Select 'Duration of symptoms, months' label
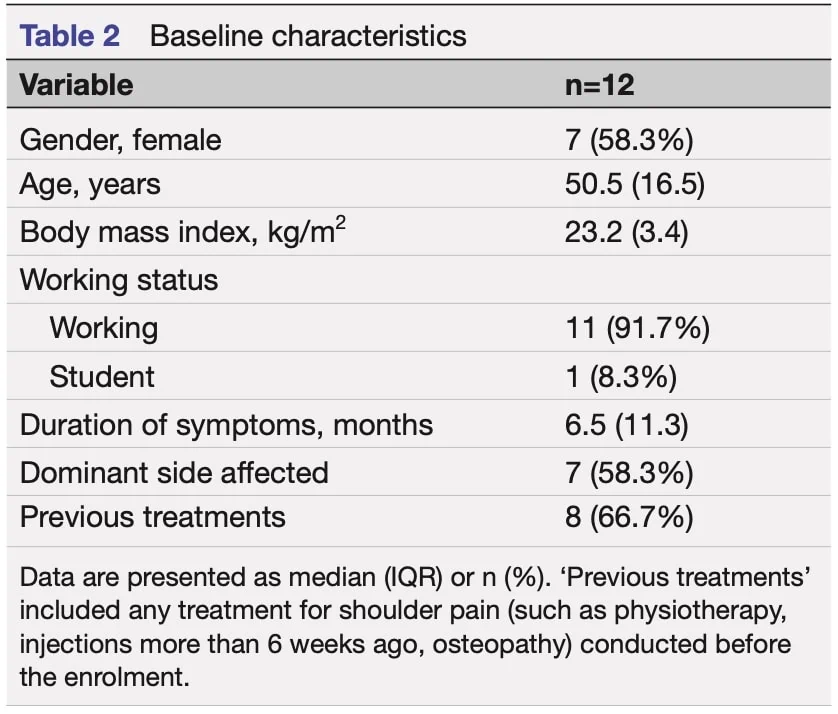This screenshot has width=838, height=714. [226, 425]
